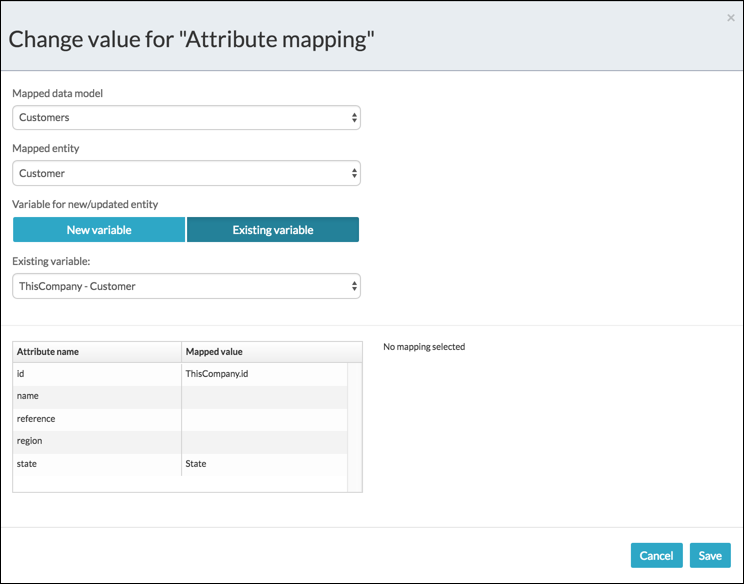Screen dimensions: 744x584
Task: Click the Attribute name column header
Action: (x=97, y=352)
